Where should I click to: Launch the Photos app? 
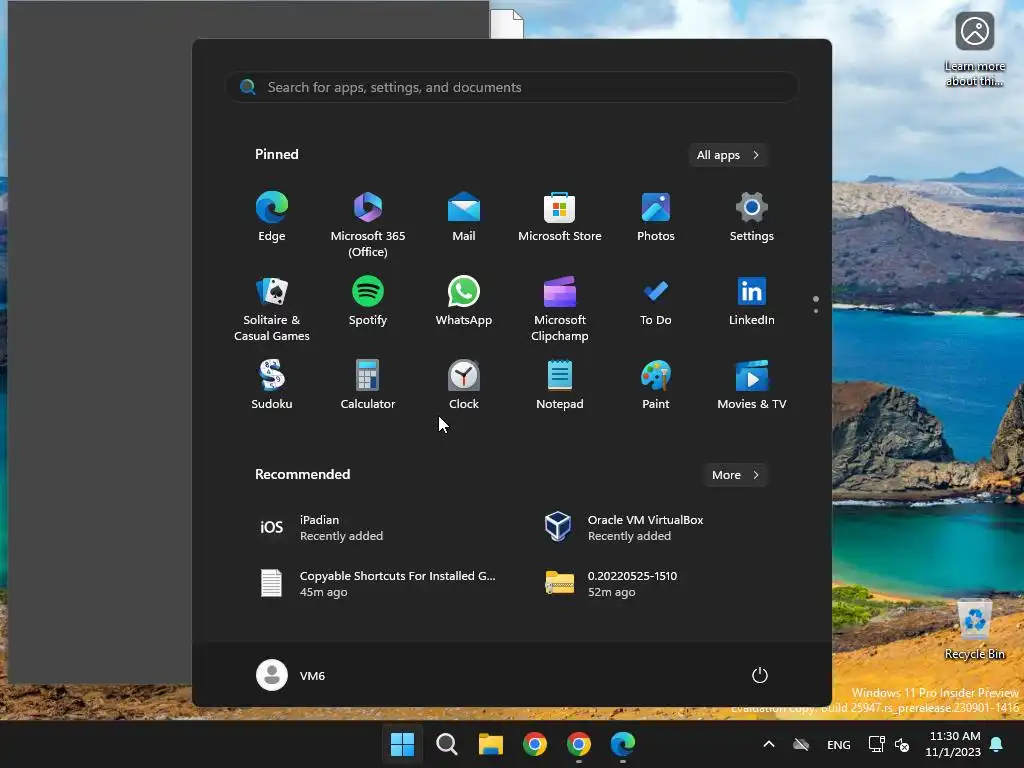pyautogui.click(x=656, y=217)
